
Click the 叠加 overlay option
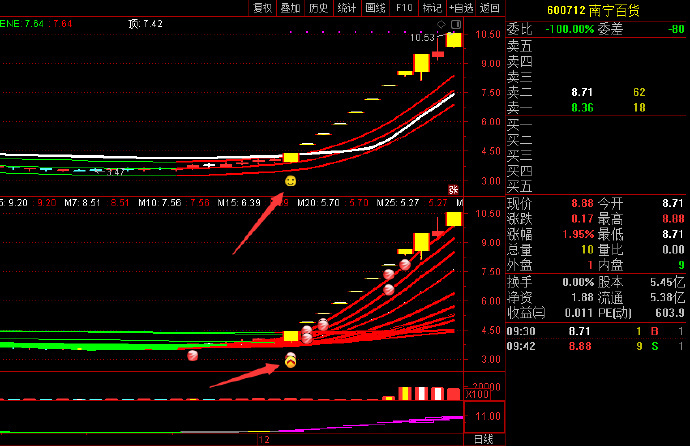[290, 8]
